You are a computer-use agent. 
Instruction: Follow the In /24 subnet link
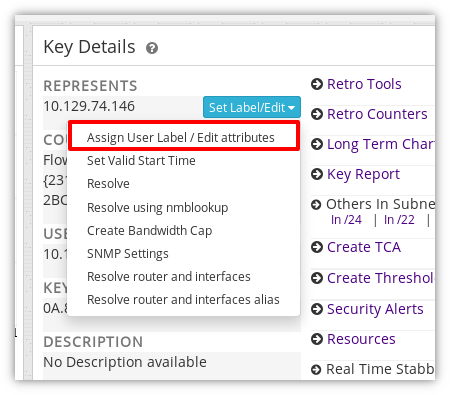coord(346,220)
